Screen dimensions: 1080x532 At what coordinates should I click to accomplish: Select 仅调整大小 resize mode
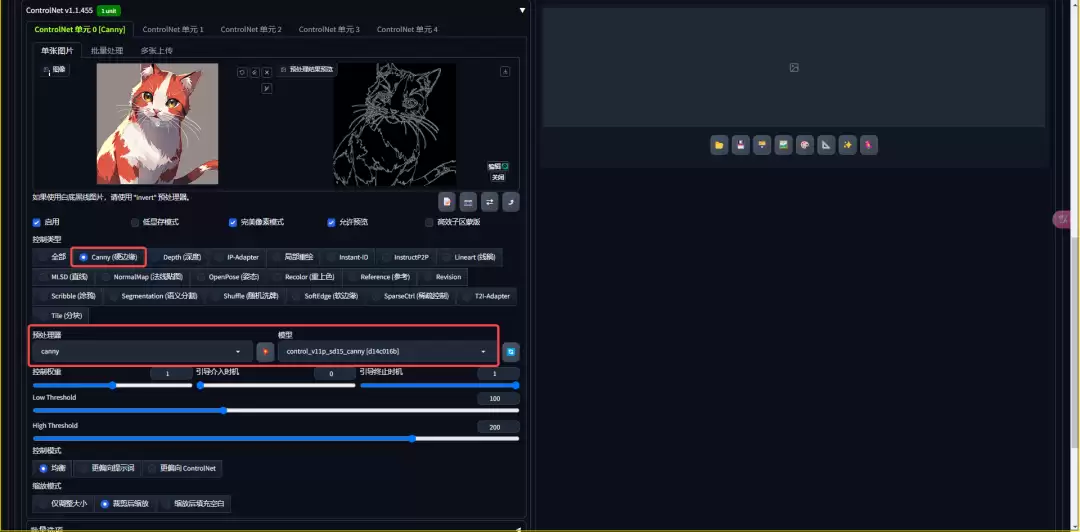point(62,504)
